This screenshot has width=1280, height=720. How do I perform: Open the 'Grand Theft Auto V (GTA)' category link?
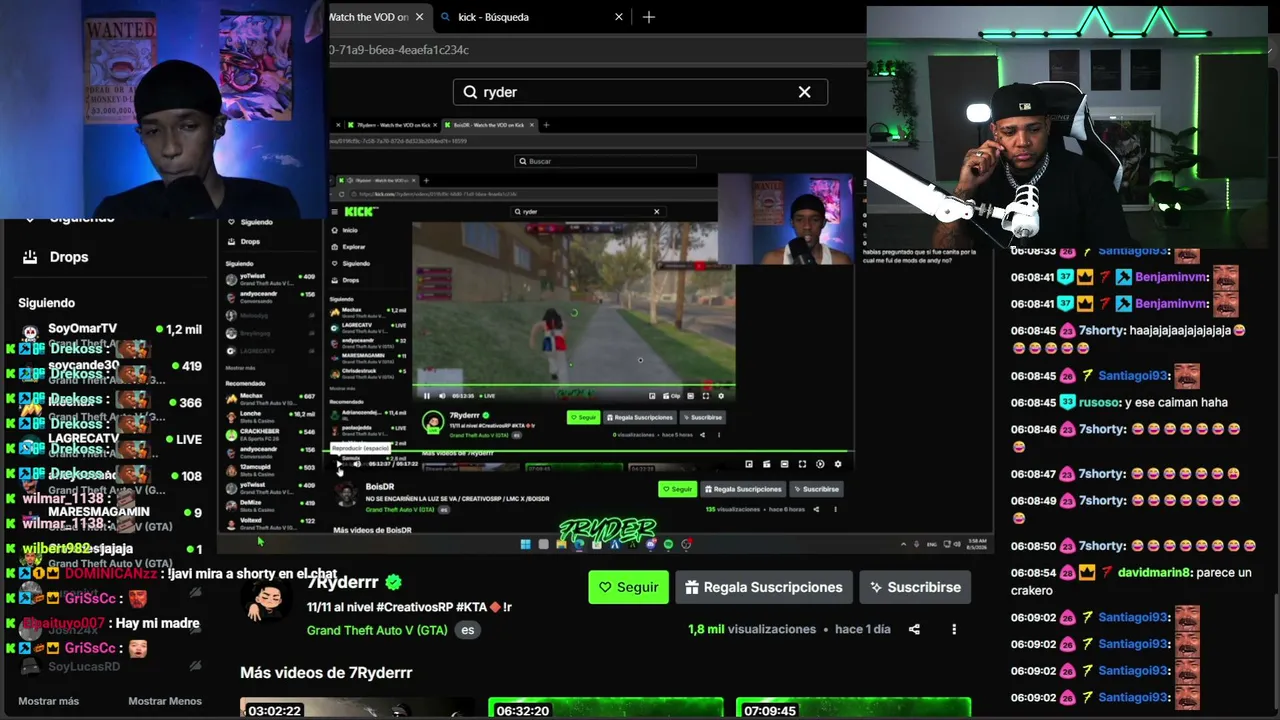point(377,630)
